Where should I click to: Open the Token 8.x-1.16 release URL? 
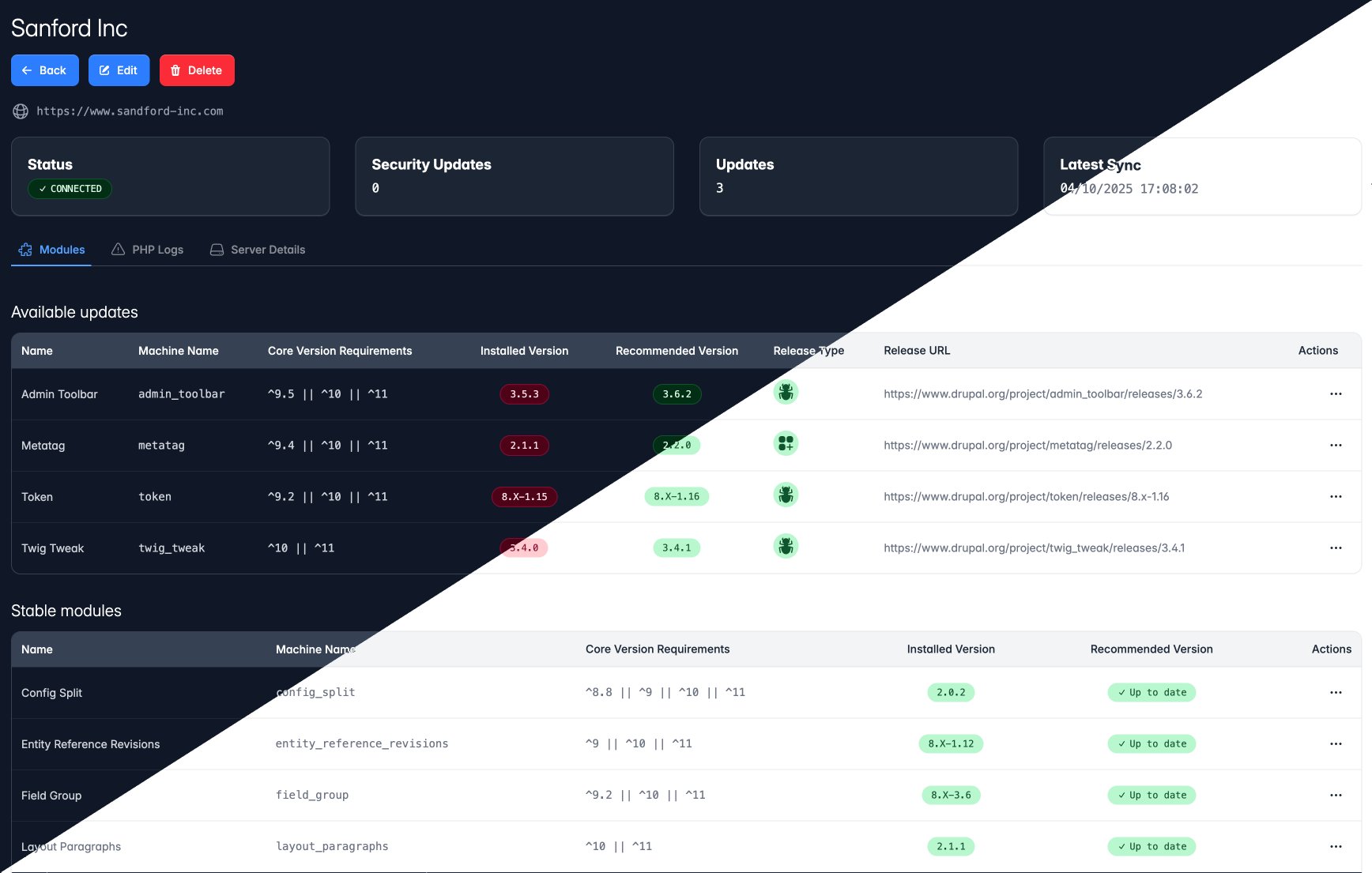point(1026,497)
